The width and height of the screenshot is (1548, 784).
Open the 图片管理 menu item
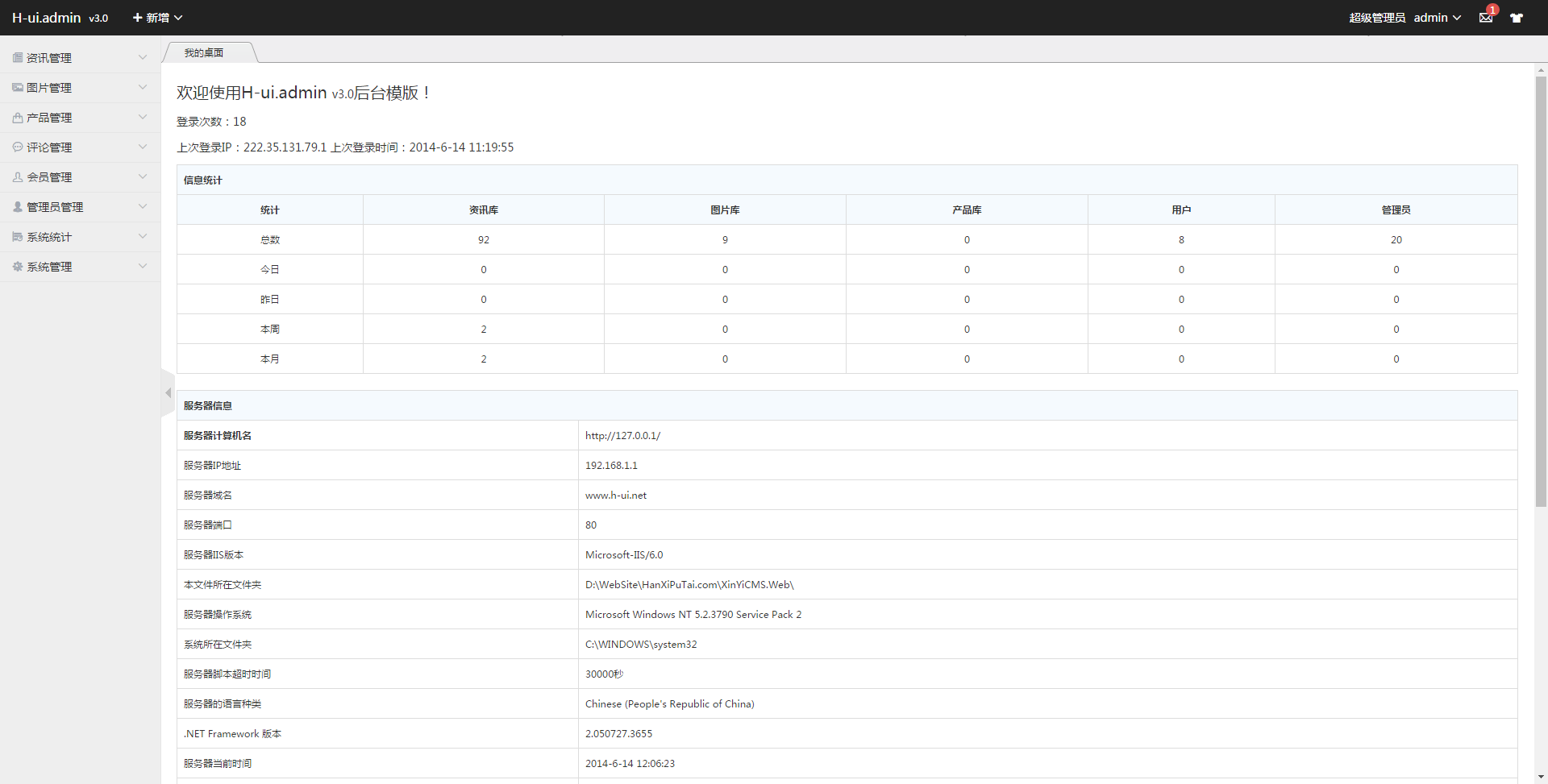80,88
